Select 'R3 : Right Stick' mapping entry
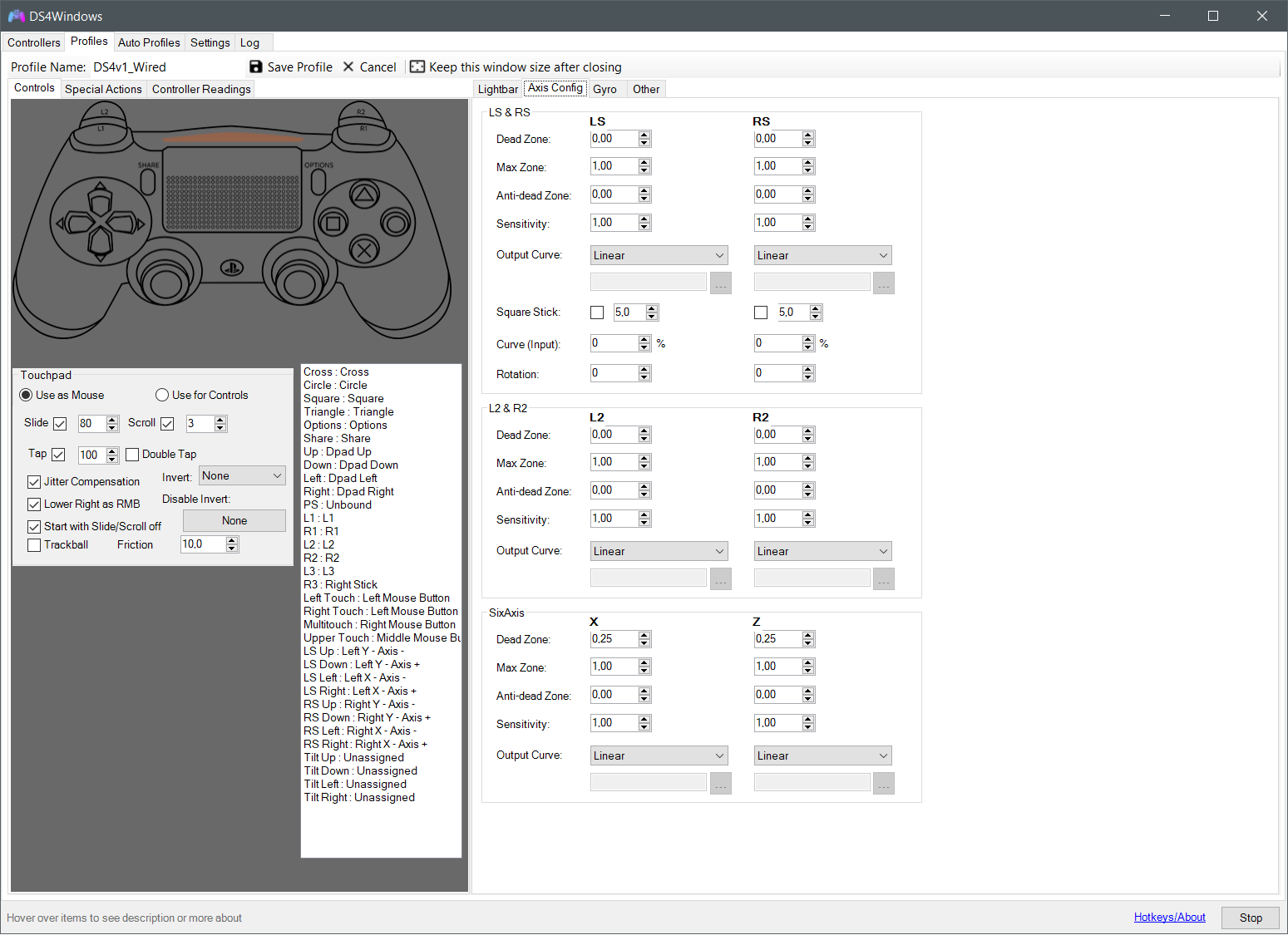Screen dimensions: 1288x935 [x=381, y=584]
